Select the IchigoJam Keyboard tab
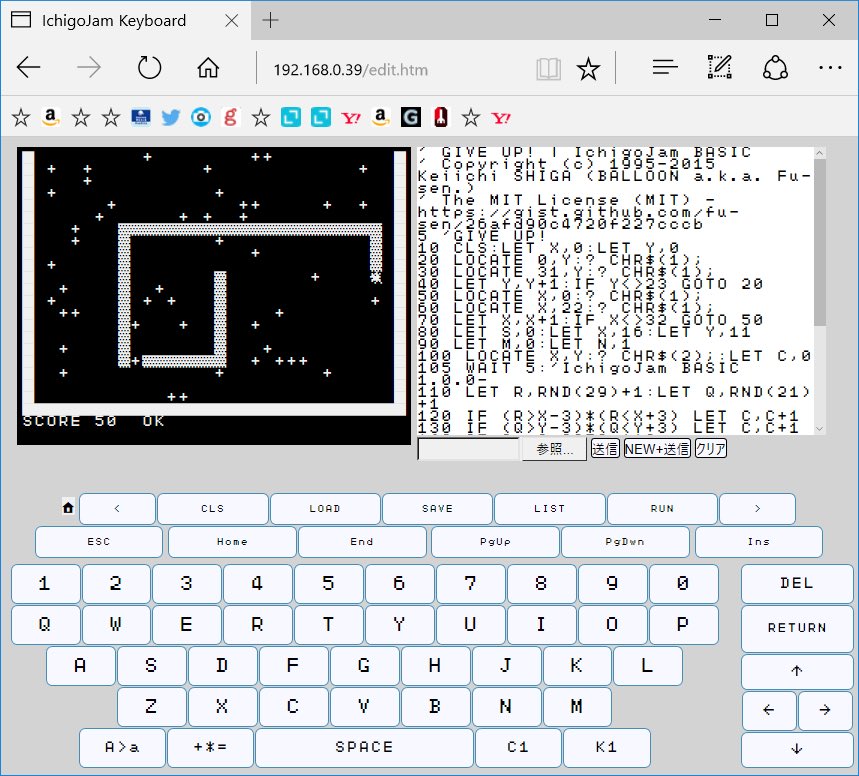The image size is (859, 776). (125, 21)
